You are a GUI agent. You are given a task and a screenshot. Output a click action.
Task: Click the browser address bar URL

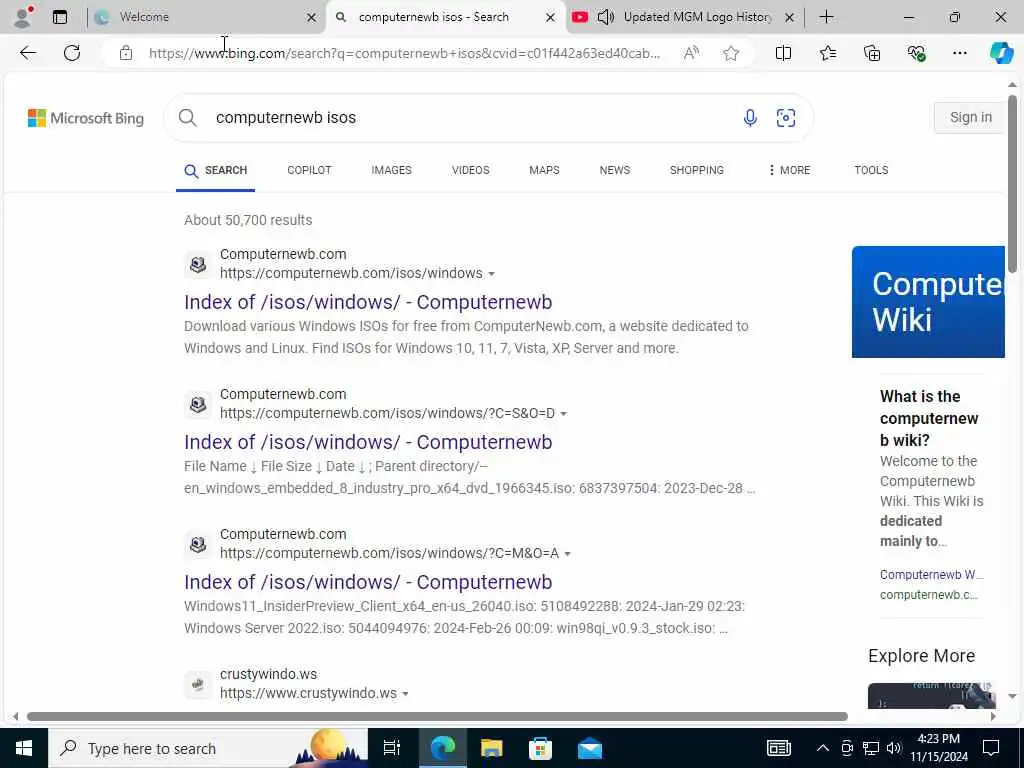404,53
